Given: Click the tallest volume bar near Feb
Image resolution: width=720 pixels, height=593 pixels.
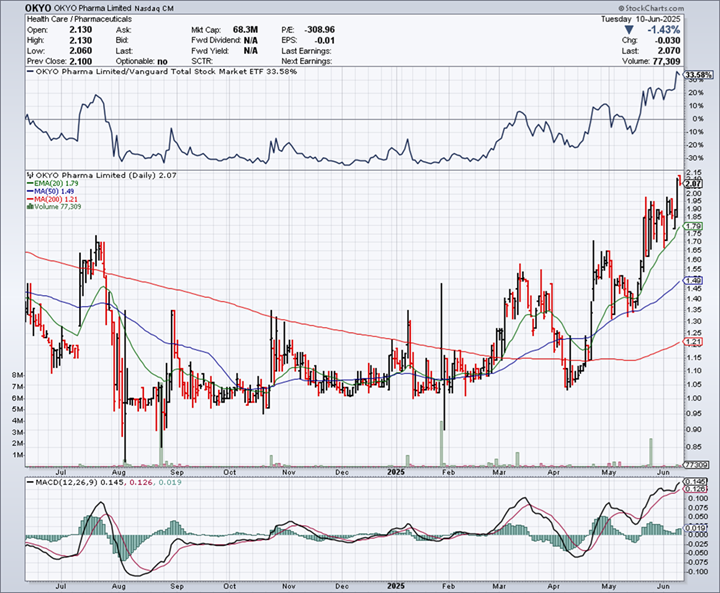Looking at the screenshot, I should click(x=442, y=443).
